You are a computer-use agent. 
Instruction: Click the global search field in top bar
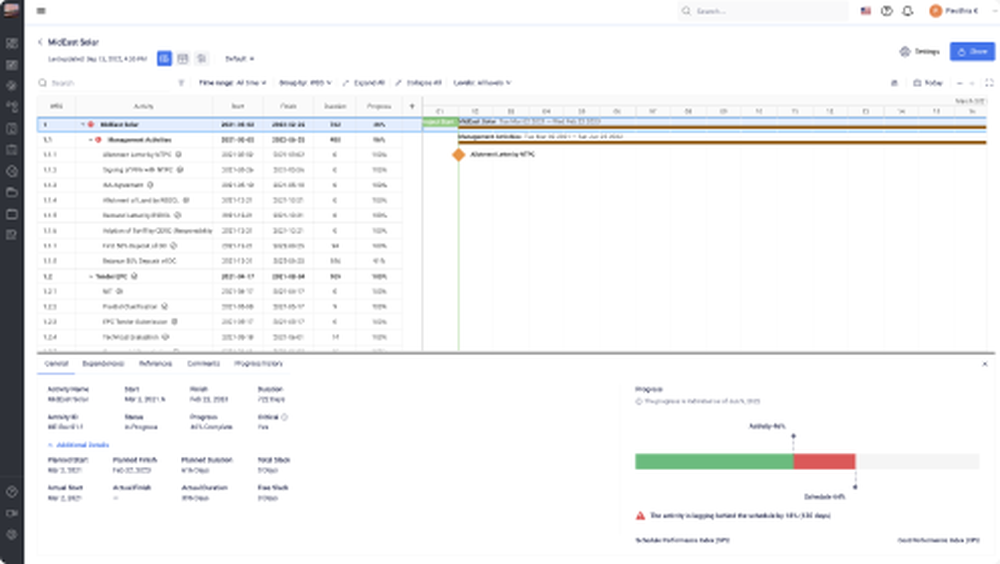pyautogui.click(x=763, y=11)
